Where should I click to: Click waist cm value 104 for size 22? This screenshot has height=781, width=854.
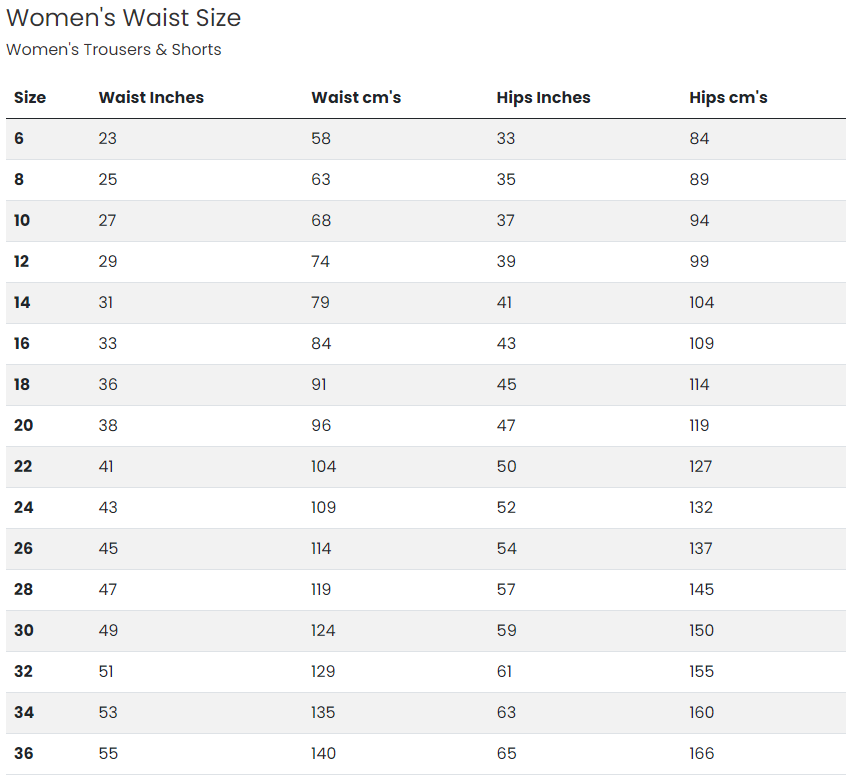pos(324,467)
